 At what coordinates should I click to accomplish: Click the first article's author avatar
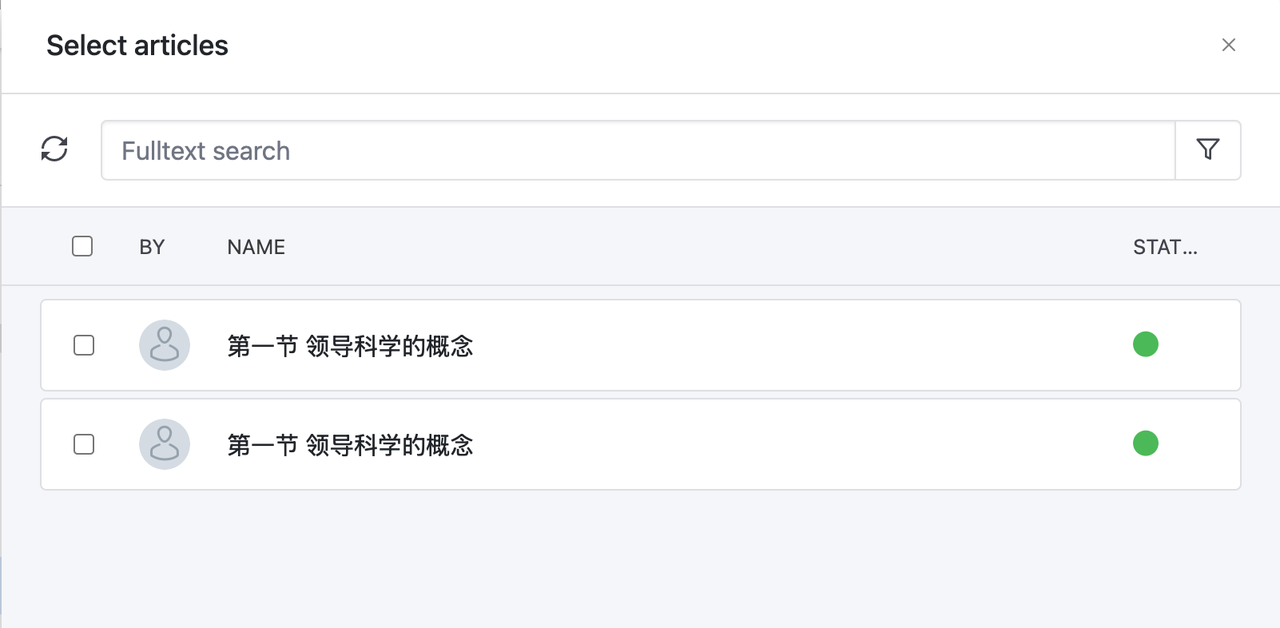pyautogui.click(x=164, y=345)
